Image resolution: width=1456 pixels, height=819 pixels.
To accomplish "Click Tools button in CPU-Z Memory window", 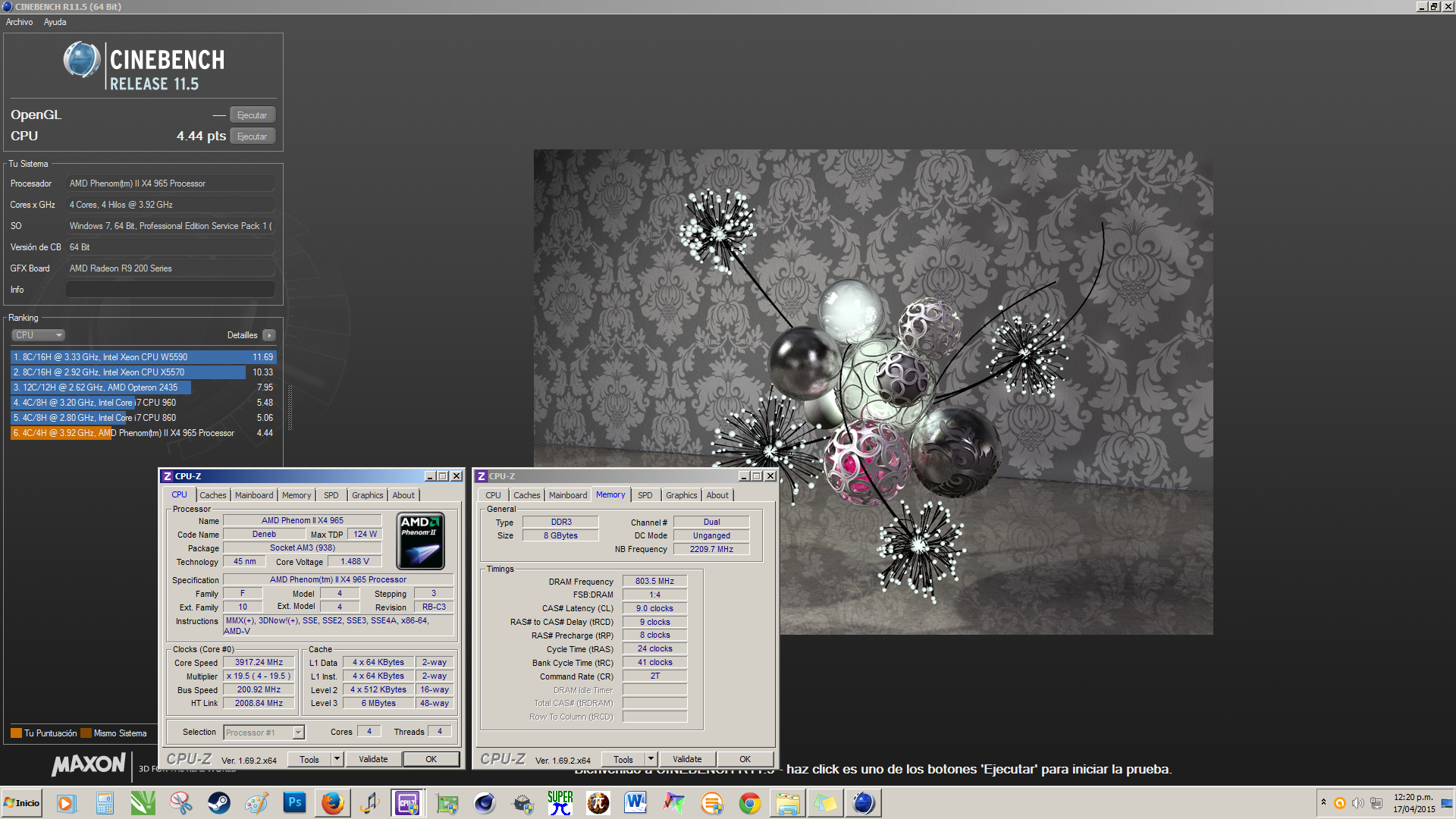I will [x=623, y=759].
